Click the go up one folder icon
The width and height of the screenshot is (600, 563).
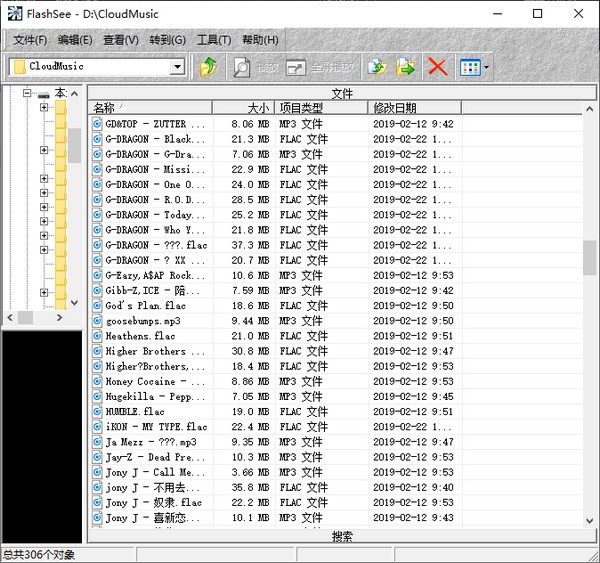208,67
